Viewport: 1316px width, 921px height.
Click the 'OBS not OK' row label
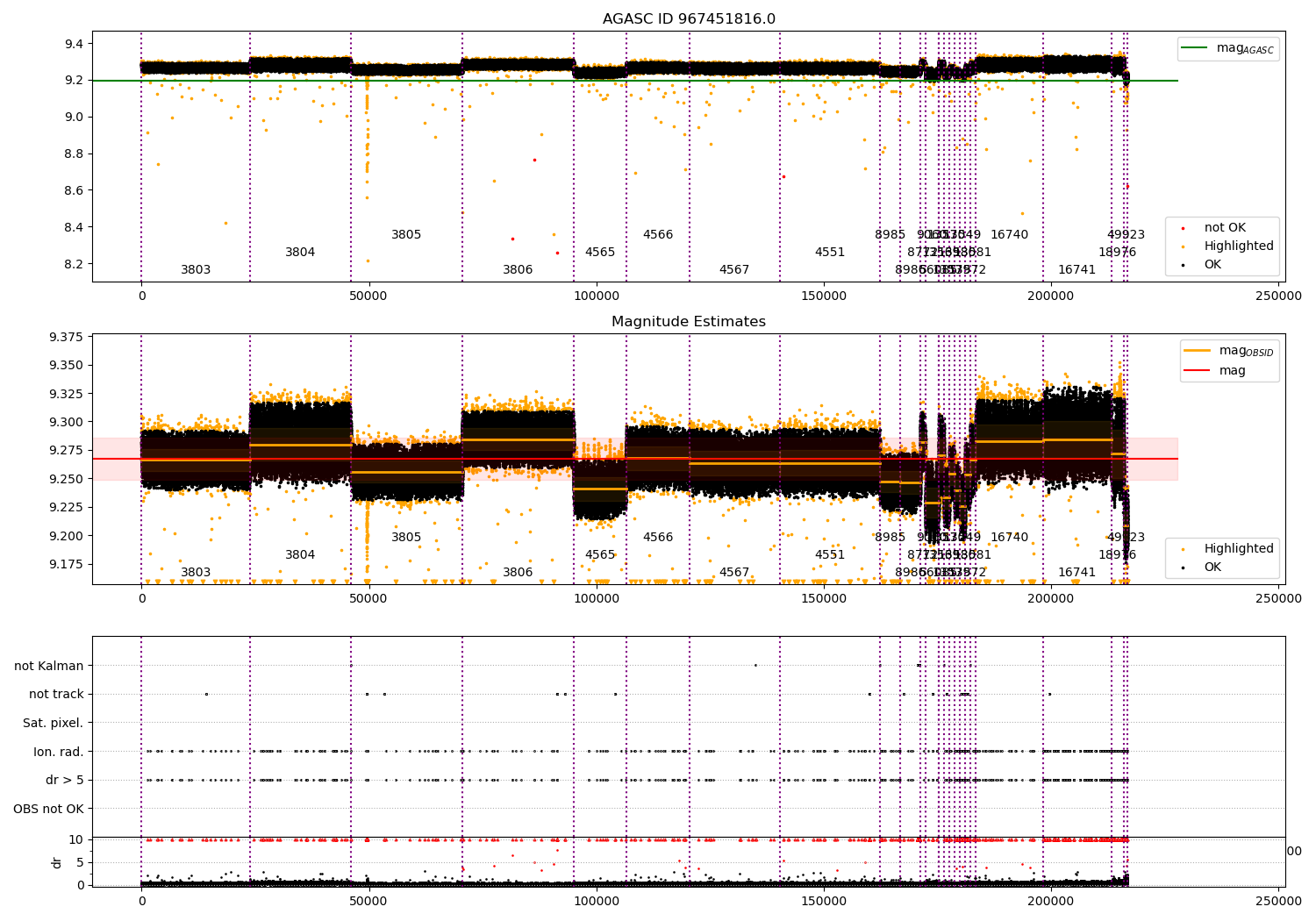(x=48, y=809)
